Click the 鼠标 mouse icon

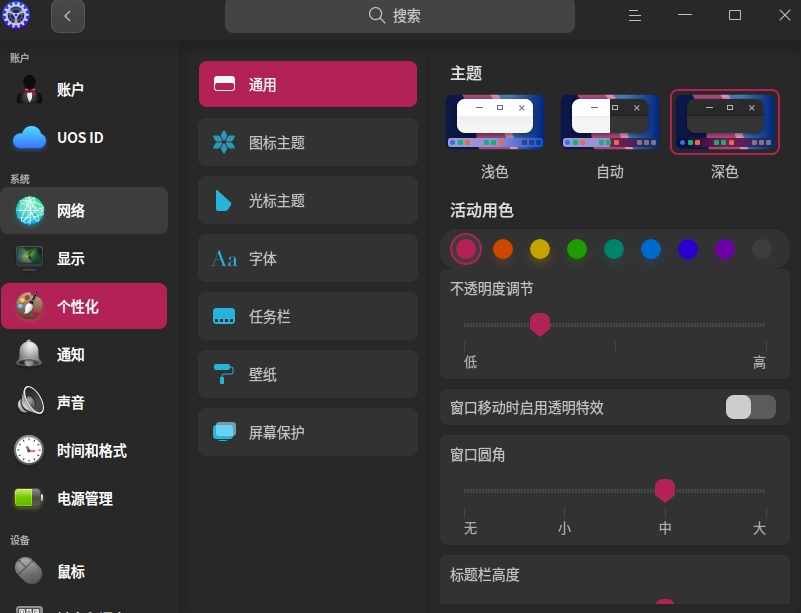coord(29,571)
